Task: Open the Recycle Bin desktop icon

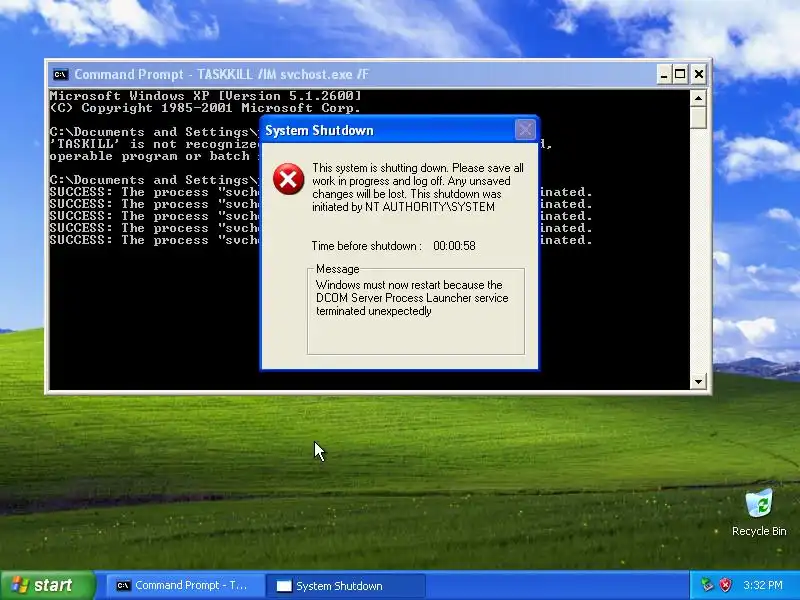Action: (x=759, y=512)
